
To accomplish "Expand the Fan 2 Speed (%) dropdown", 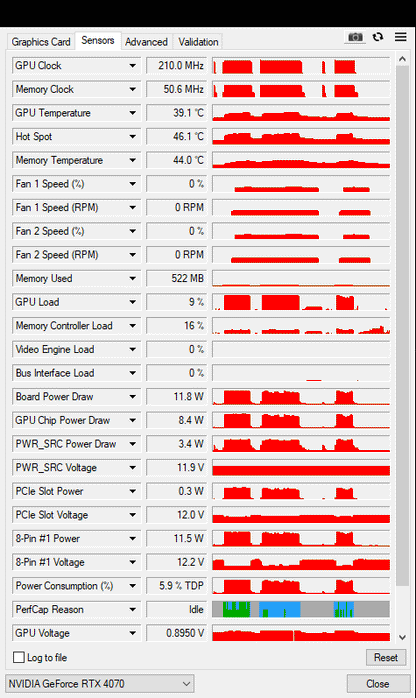I will (133, 231).
